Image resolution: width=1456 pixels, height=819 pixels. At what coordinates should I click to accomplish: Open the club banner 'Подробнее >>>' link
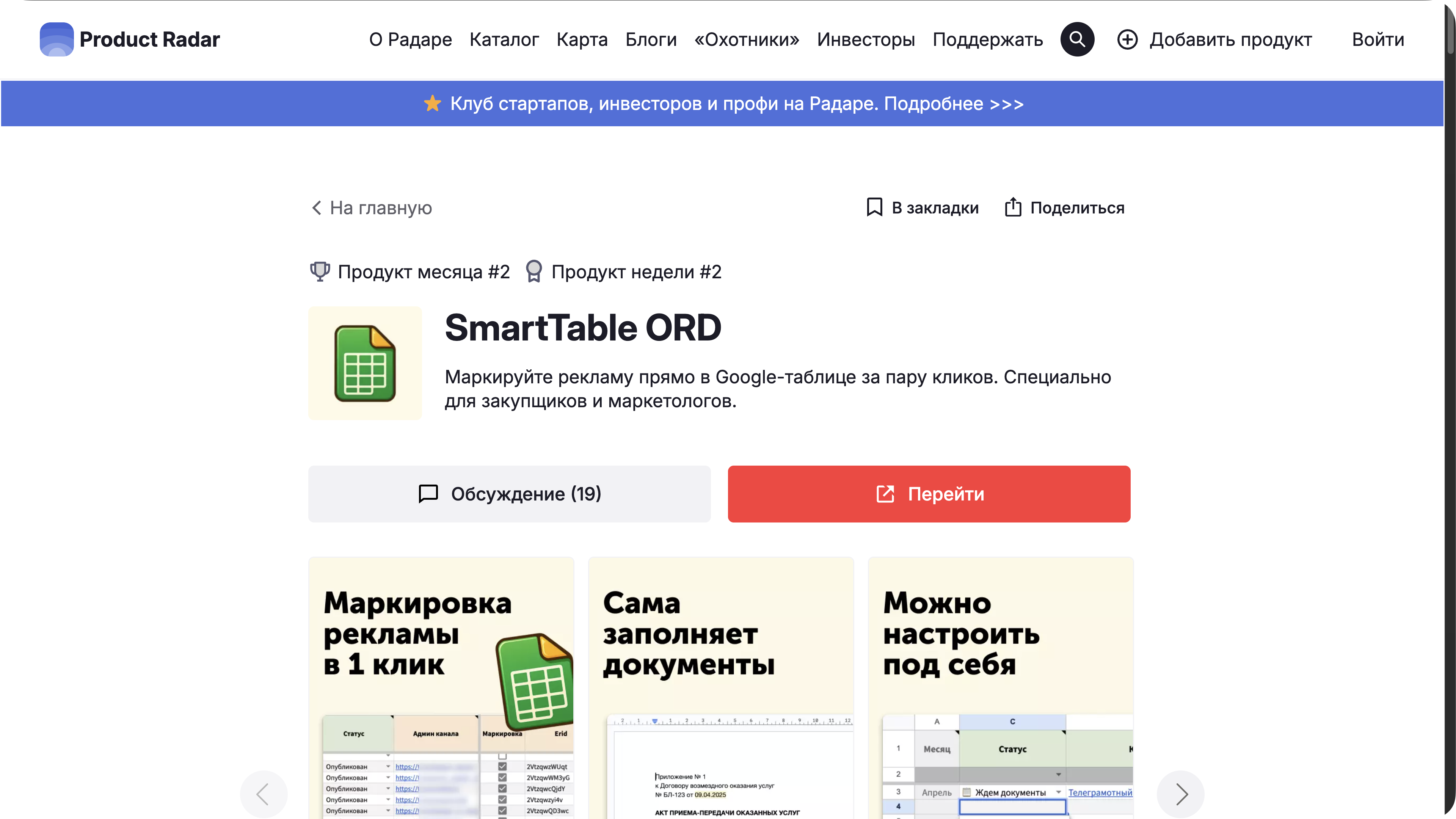tap(954, 104)
